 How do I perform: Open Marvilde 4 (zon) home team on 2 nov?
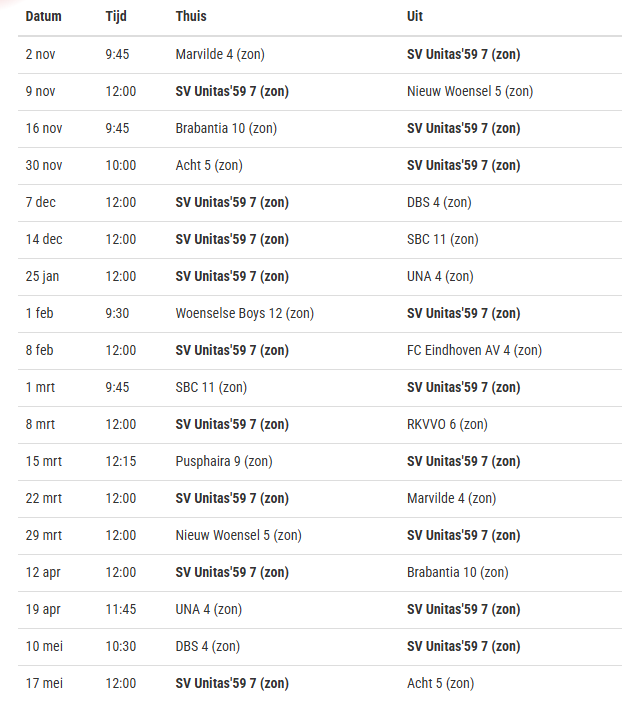coord(220,54)
